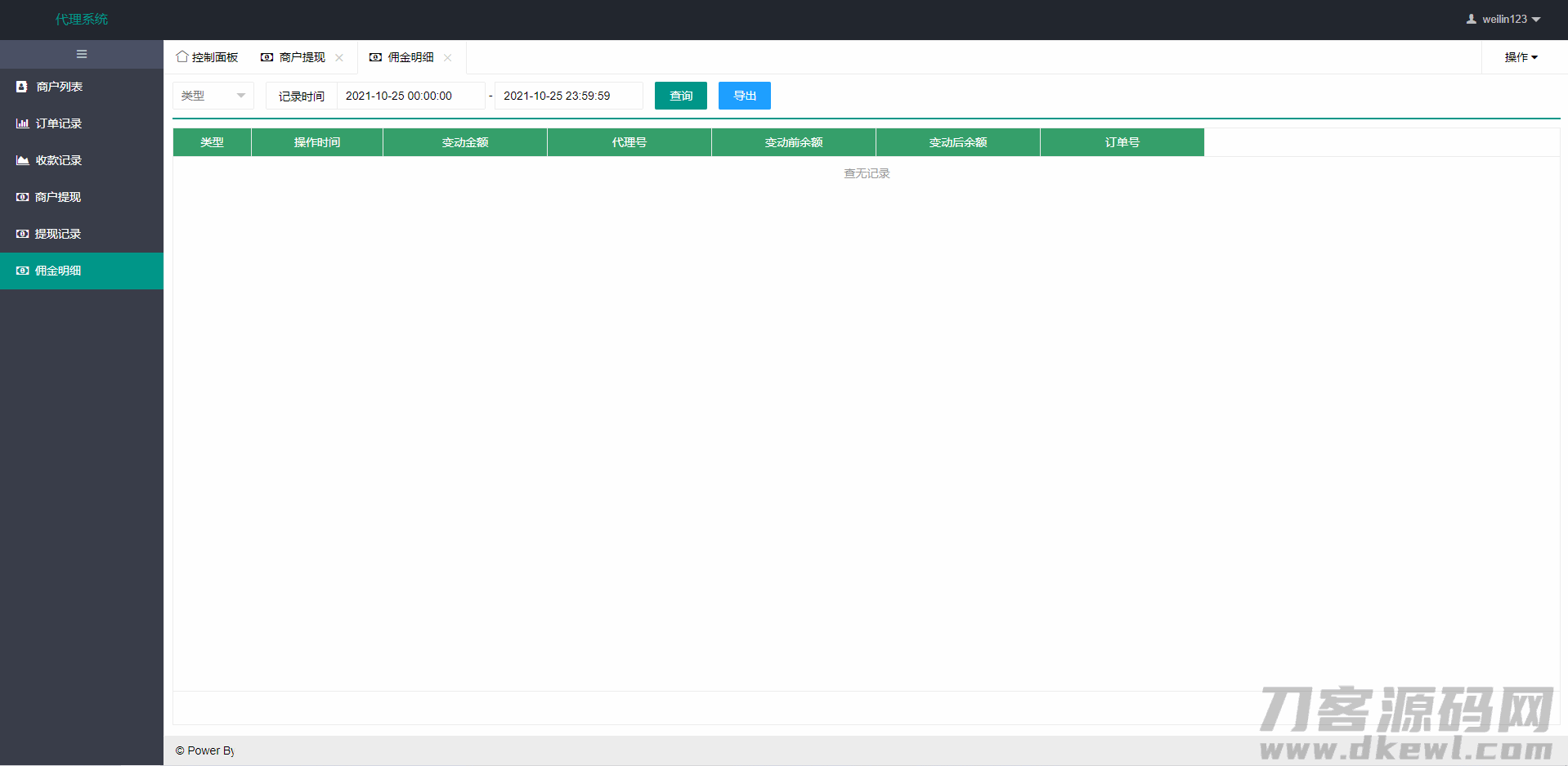The height and width of the screenshot is (766, 1568).
Task: Close the 佣金明细 tab
Action: click(448, 57)
